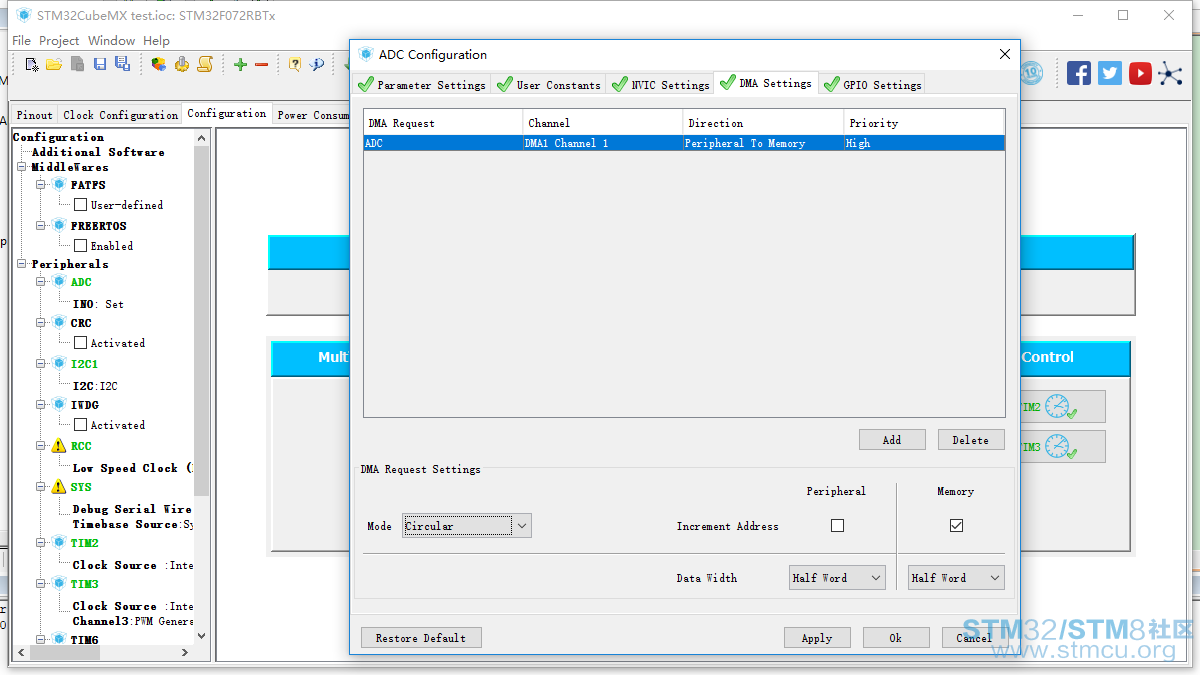Viewport: 1200px width, 675px height.
Task: Open the File menu
Action: pyautogui.click(x=21, y=41)
